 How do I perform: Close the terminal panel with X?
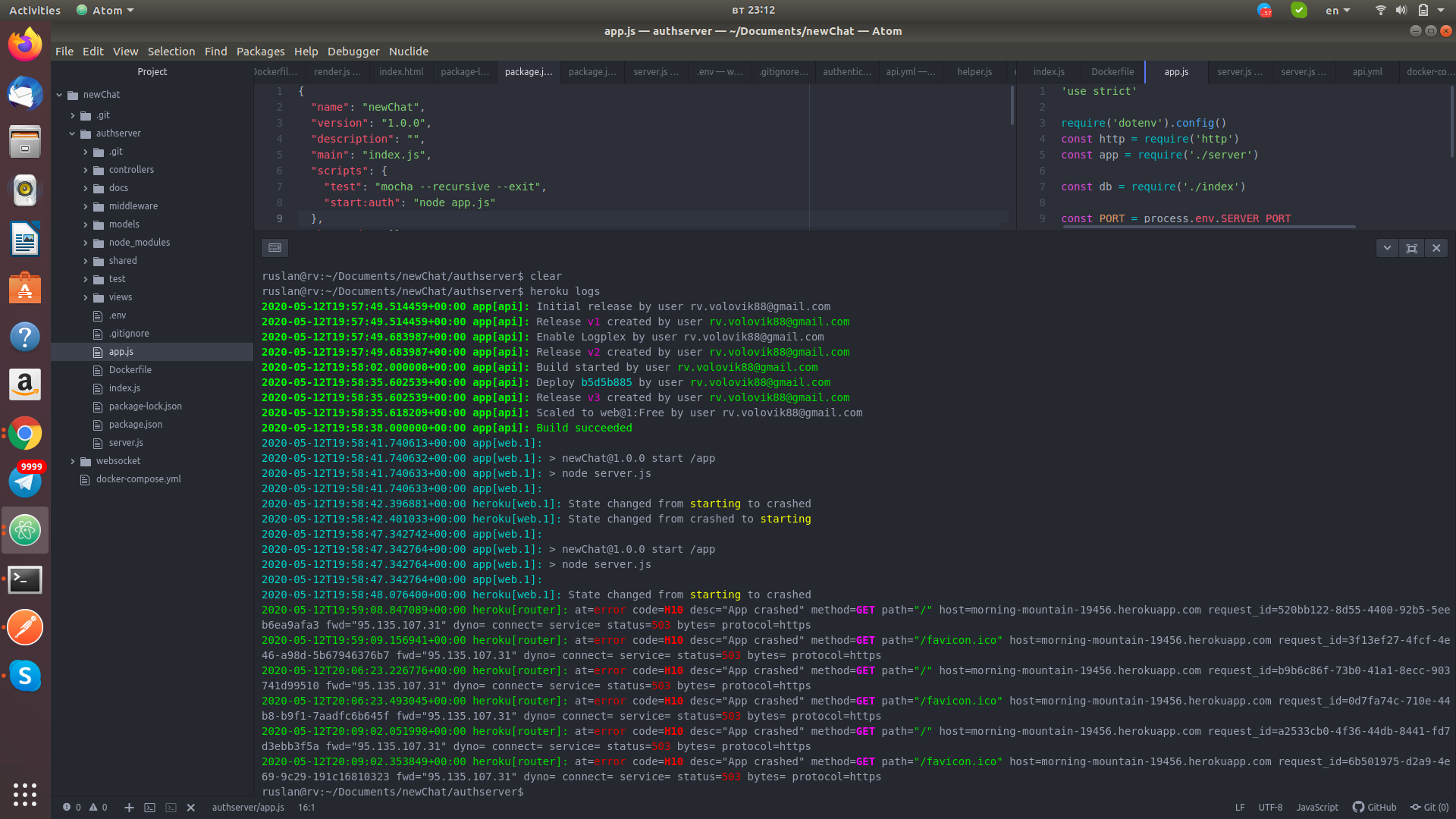tap(1436, 248)
